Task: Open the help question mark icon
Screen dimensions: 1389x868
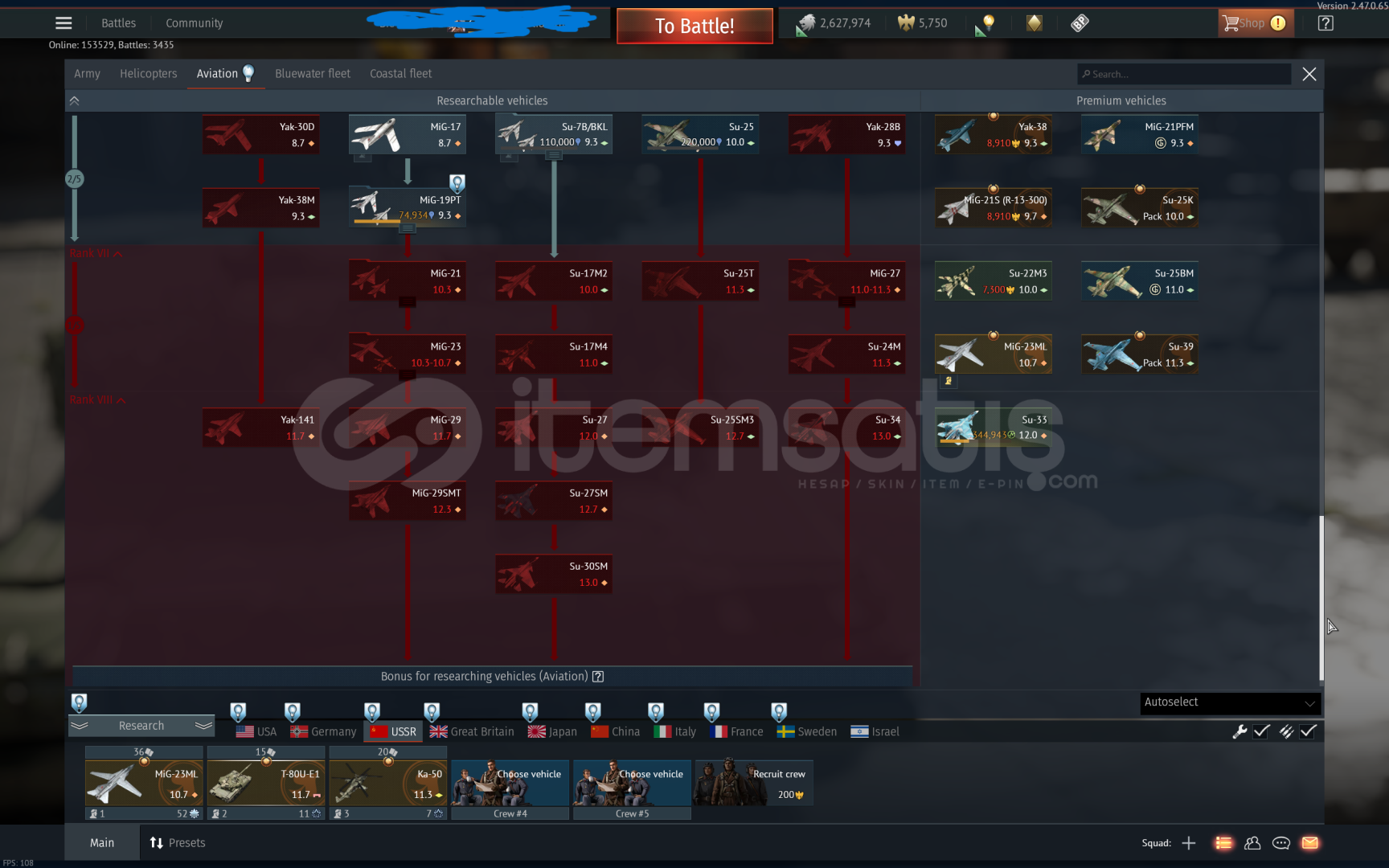Action: pyautogui.click(x=1325, y=23)
